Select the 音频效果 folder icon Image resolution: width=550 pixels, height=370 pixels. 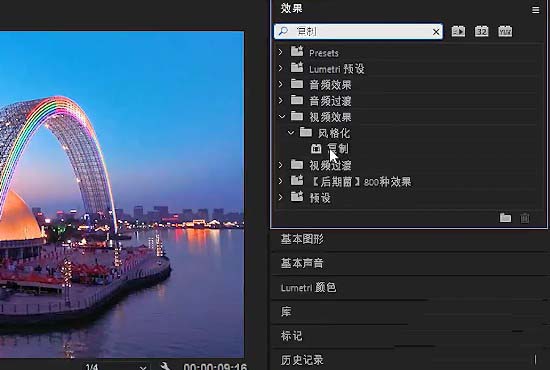pos(297,84)
